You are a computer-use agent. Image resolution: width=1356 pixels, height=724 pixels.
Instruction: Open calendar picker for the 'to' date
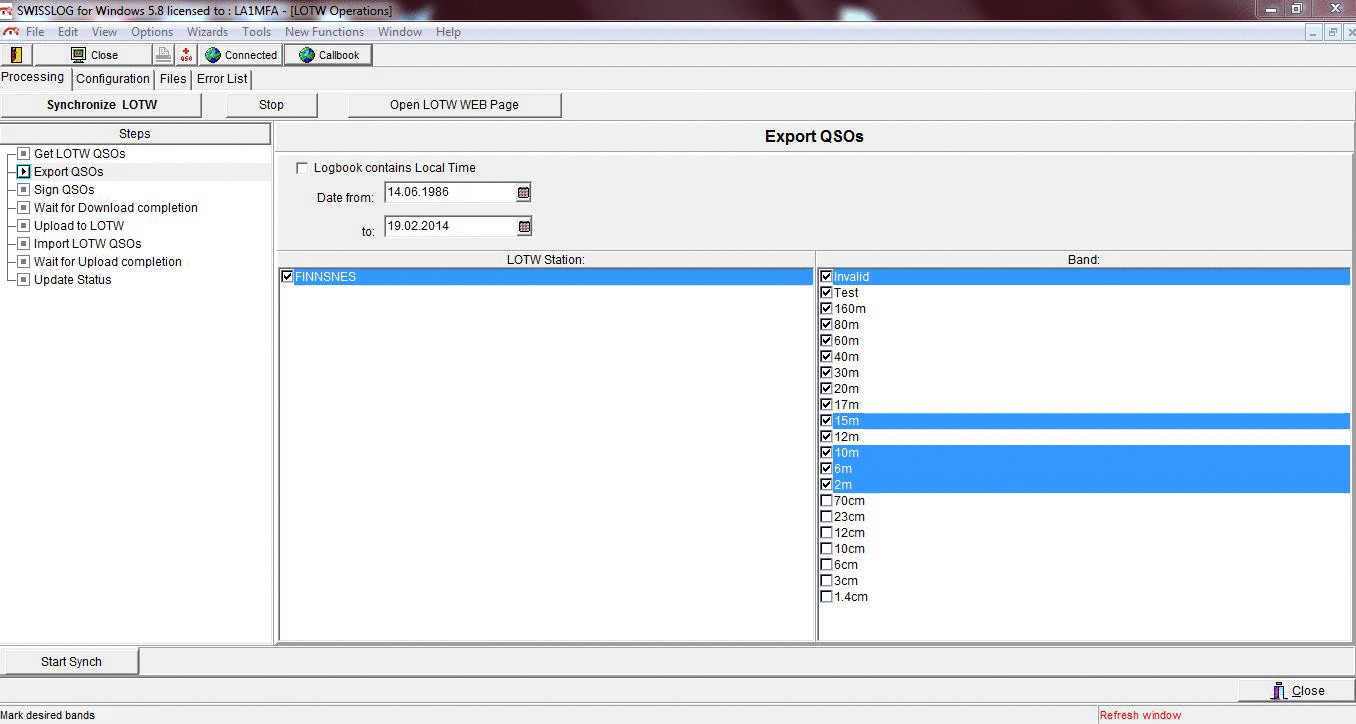[x=524, y=227]
